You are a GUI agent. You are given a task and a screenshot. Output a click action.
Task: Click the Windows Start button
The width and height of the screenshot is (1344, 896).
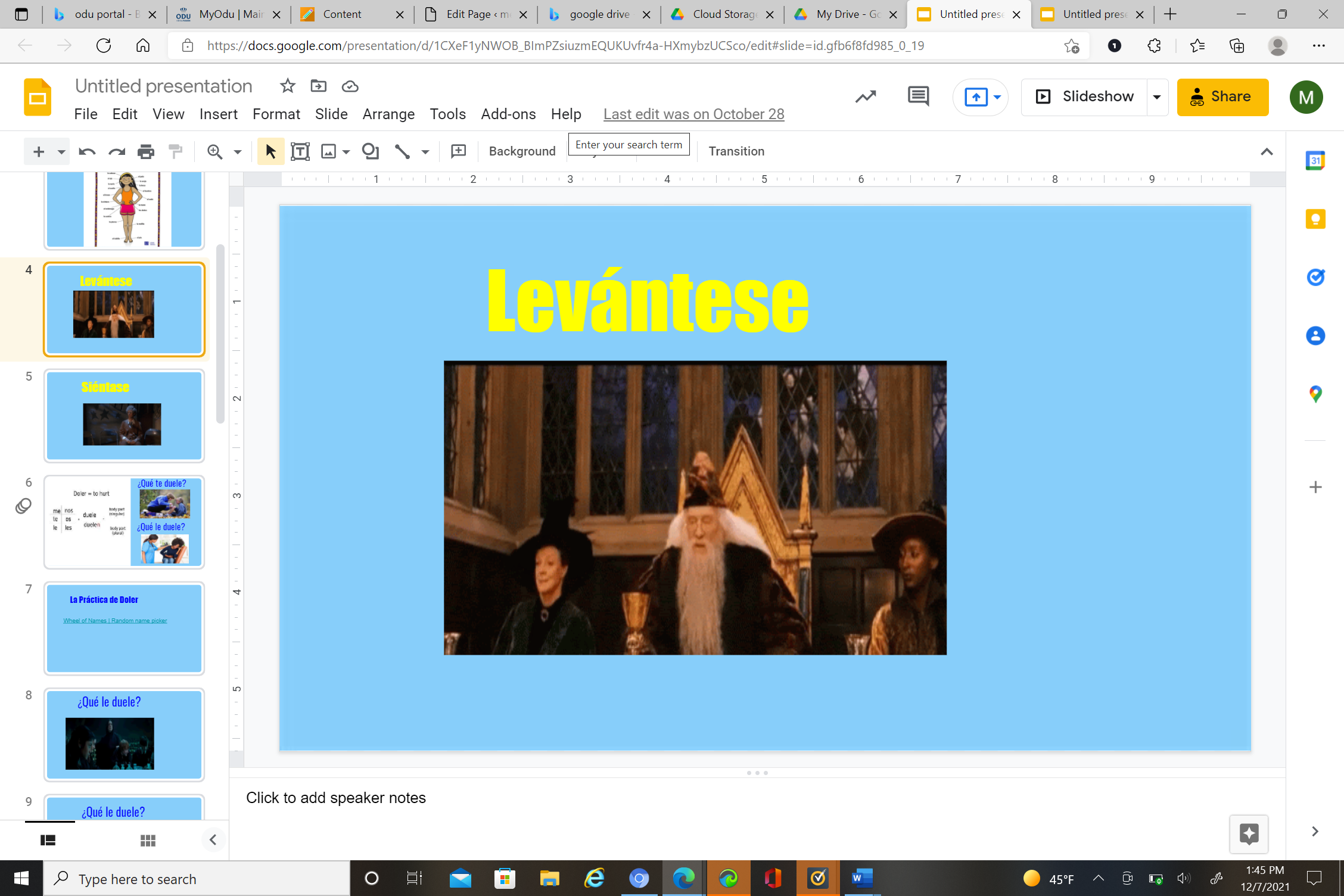pos(21,879)
